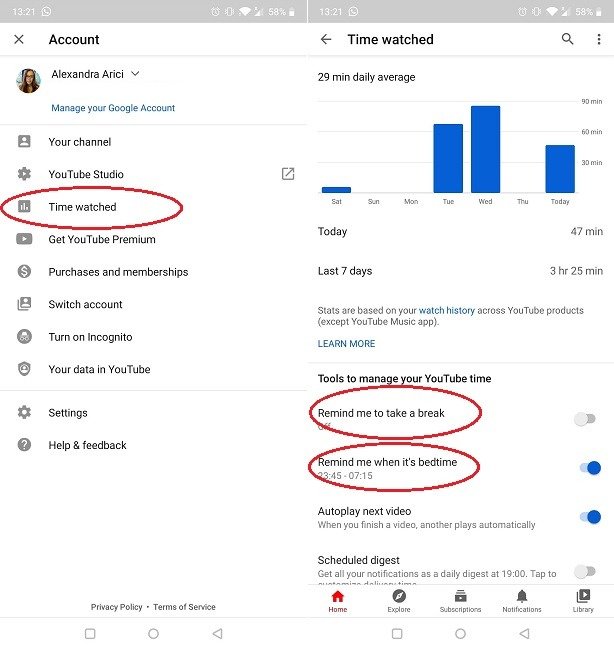Open the Time watched menu entry

pos(153,206)
